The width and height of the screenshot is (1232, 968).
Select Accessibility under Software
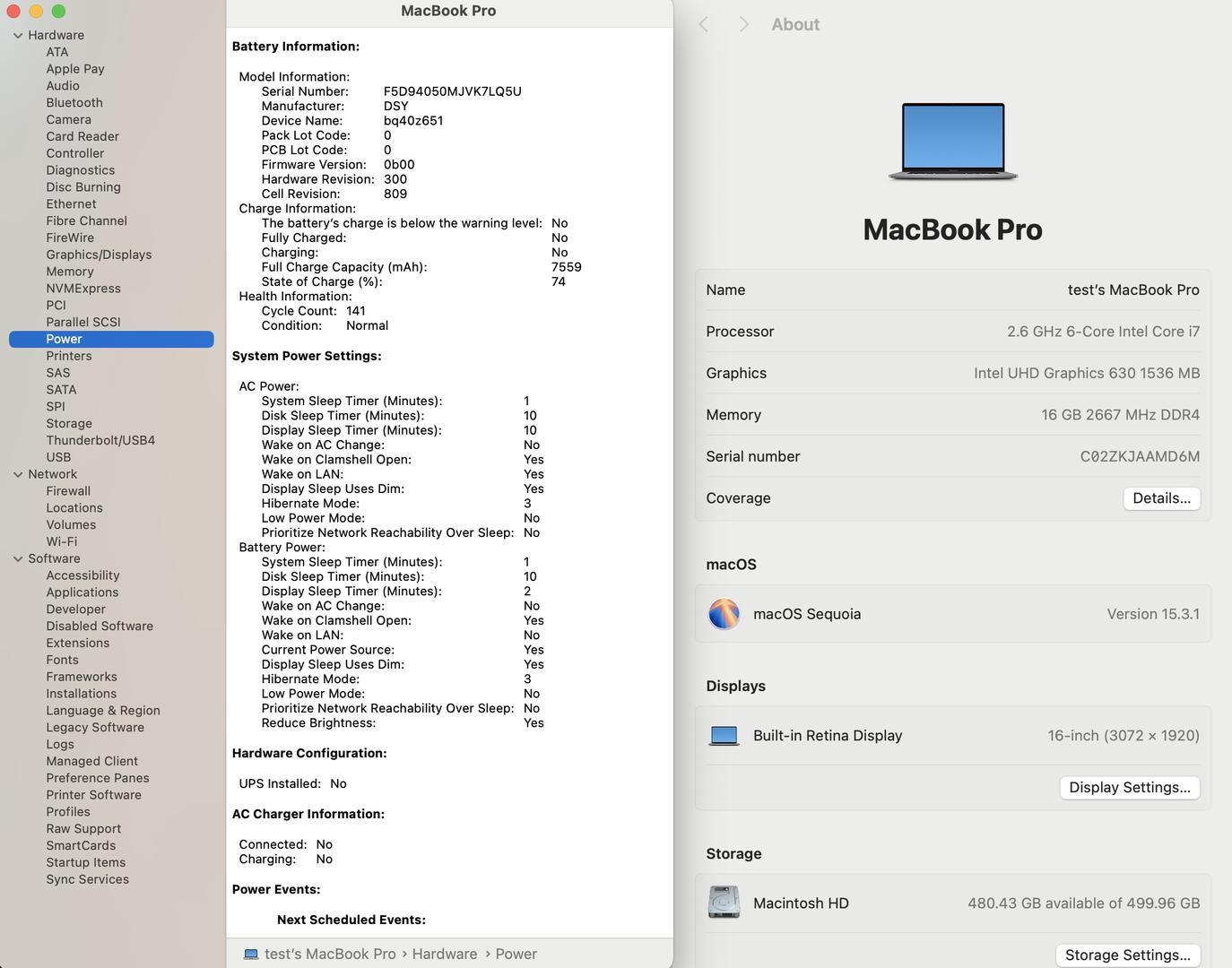point(82,575)
